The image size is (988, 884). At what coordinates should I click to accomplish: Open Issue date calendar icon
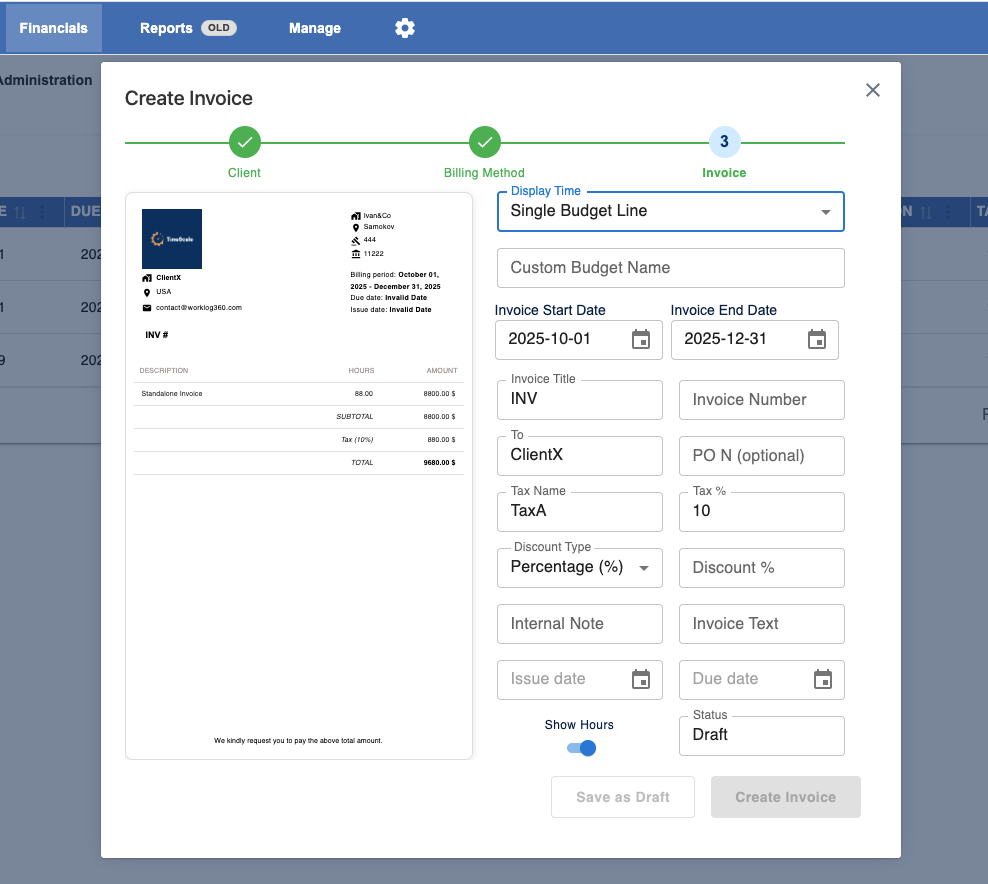click(641, 679)
